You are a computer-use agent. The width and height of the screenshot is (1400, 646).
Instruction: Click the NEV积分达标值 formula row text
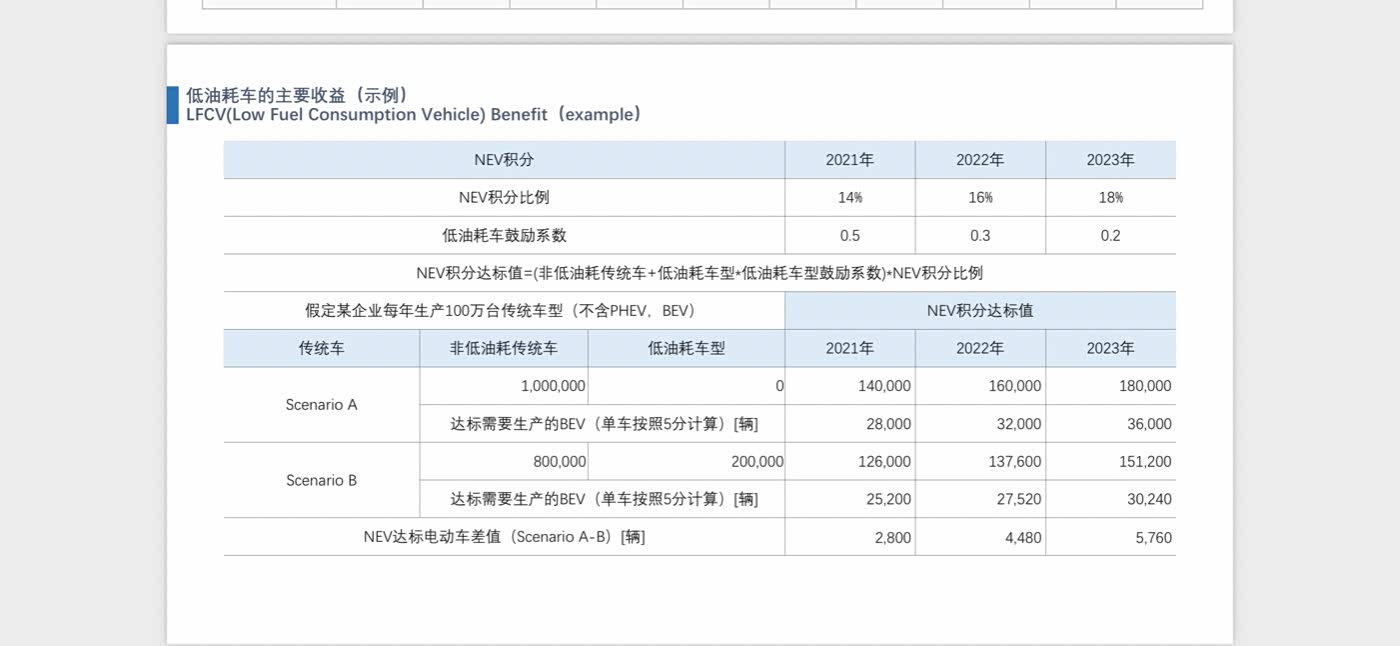pos(699,273)
